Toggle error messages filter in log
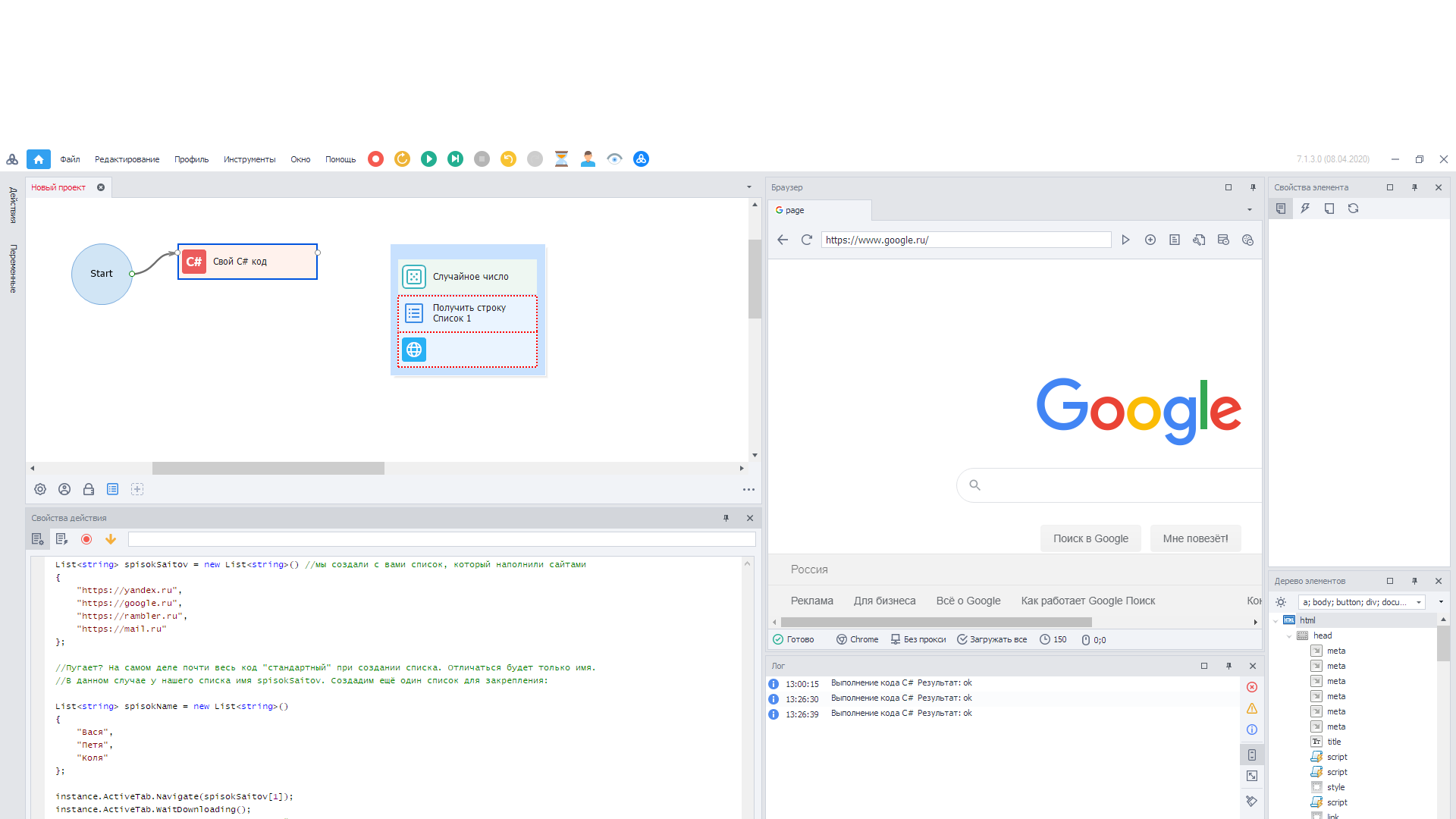 [1252, 687]
